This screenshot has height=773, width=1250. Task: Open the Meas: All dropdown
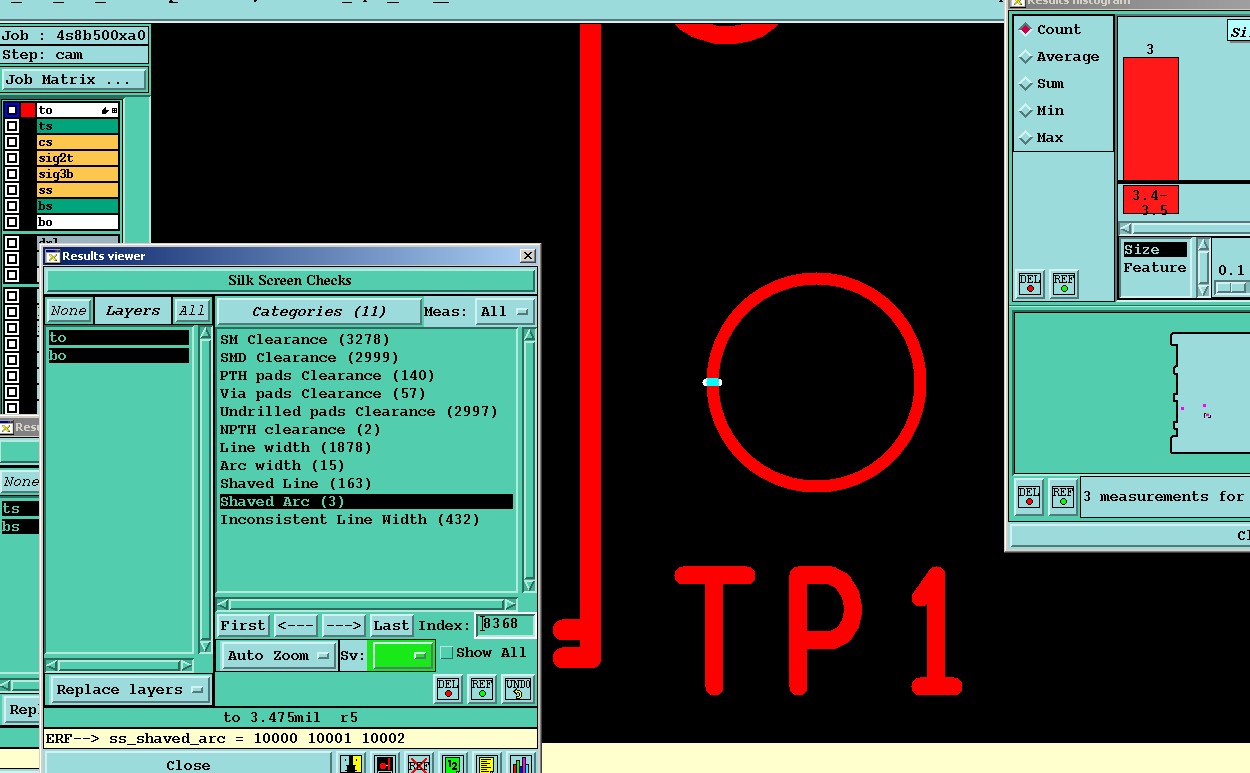click(x=504, y=311)
